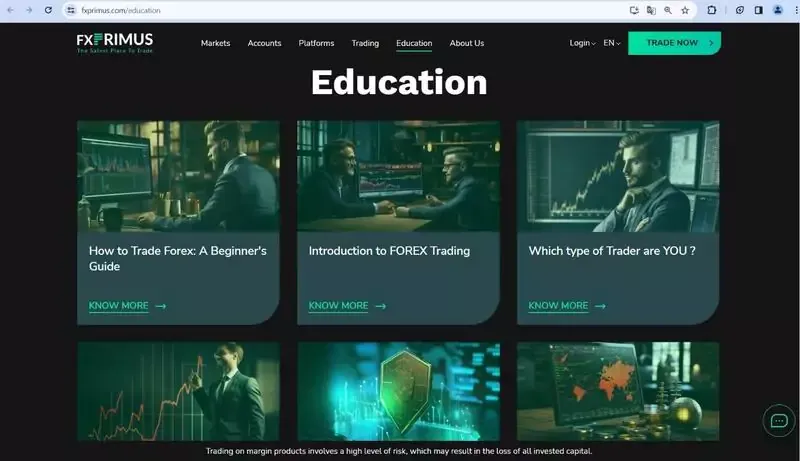The image size is (800, 461).
Task: Open the browser extensions puzzle icon
Action: (x=711, y=10)
